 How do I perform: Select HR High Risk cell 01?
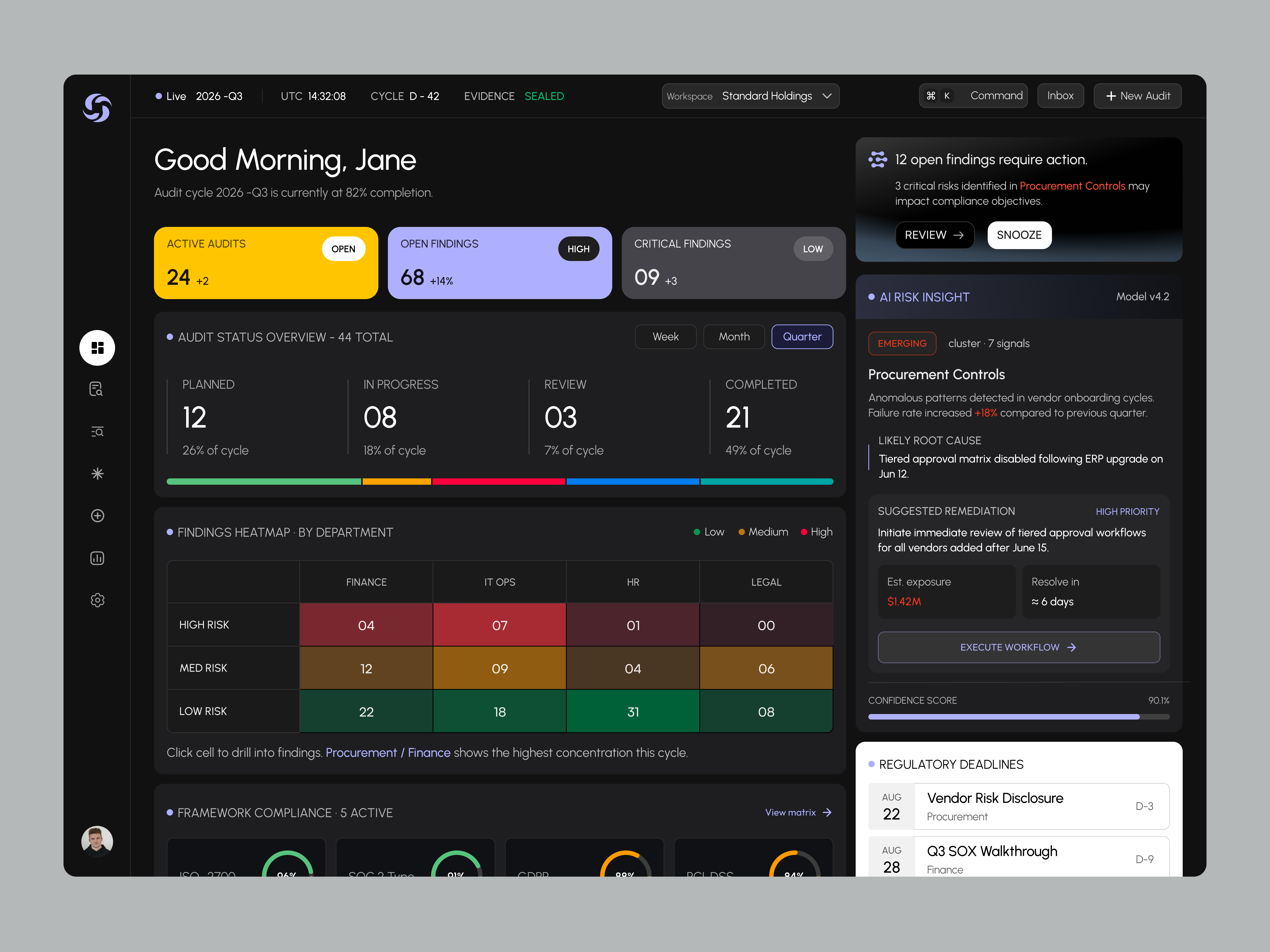click(633, 625)
